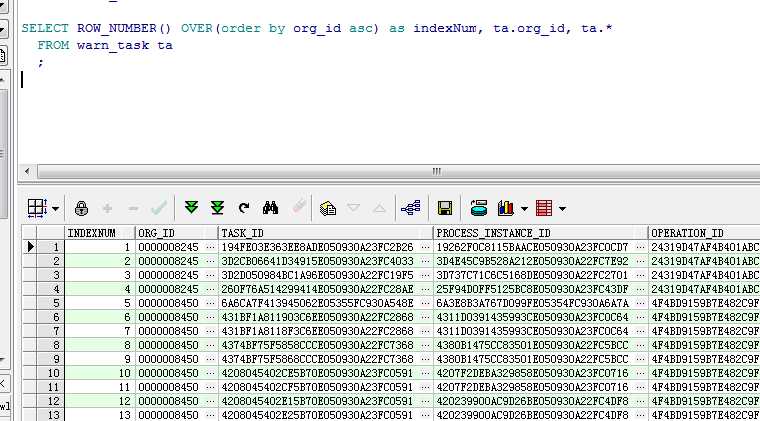Image resolution: width=760 pixels, height=421 pixels.
Task: Sort by the INDEXNUM column header
Action: (99, 233)
